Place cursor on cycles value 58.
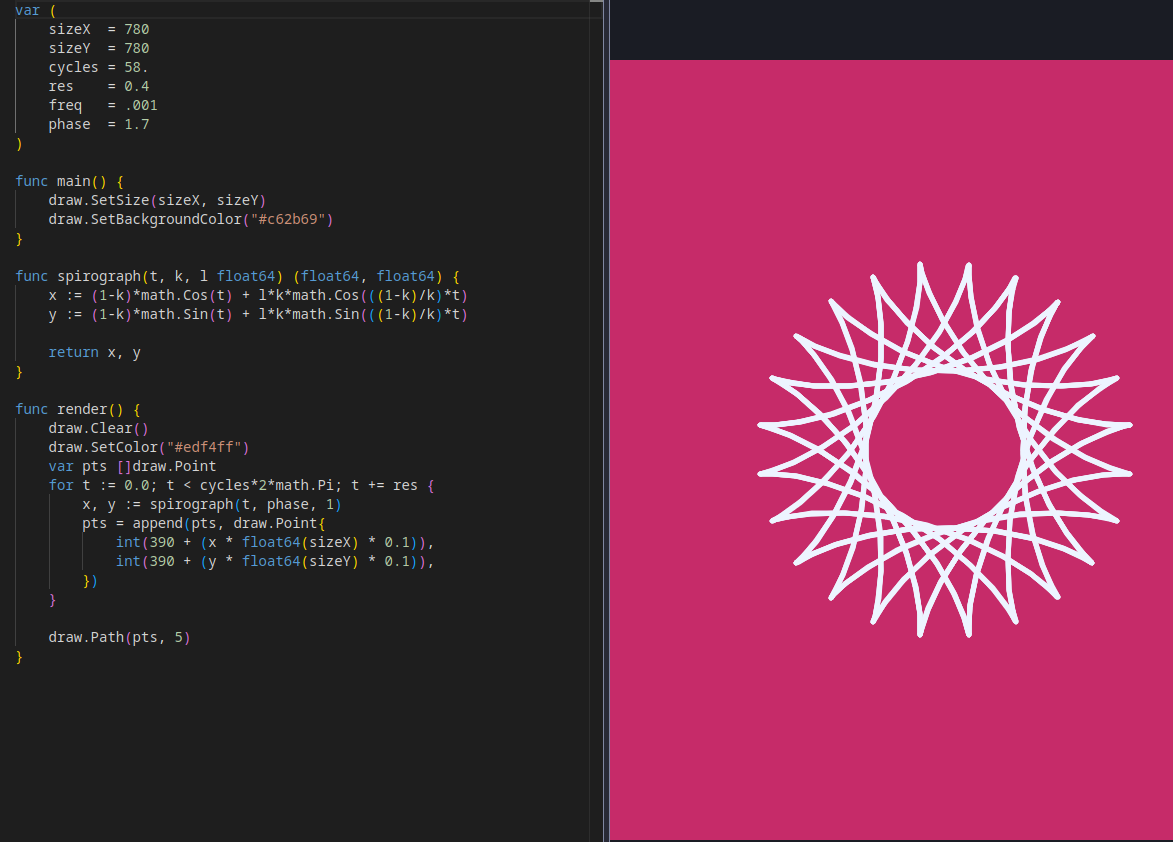The width and height of the screenshot is (1173, 842). pyautogui.click(x=136, y=67)
